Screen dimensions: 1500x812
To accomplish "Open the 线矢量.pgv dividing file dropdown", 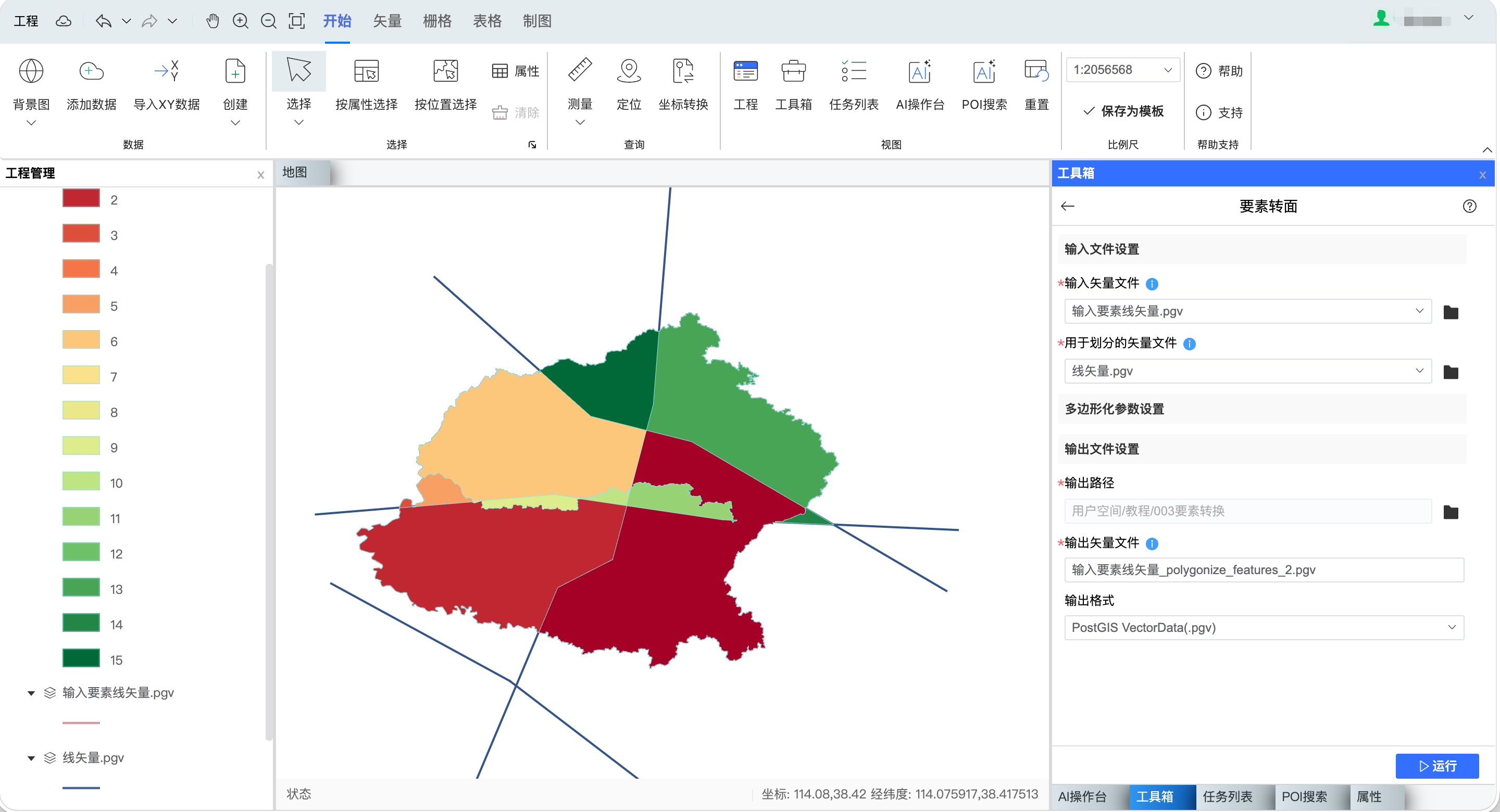I will coord(1247,371).
